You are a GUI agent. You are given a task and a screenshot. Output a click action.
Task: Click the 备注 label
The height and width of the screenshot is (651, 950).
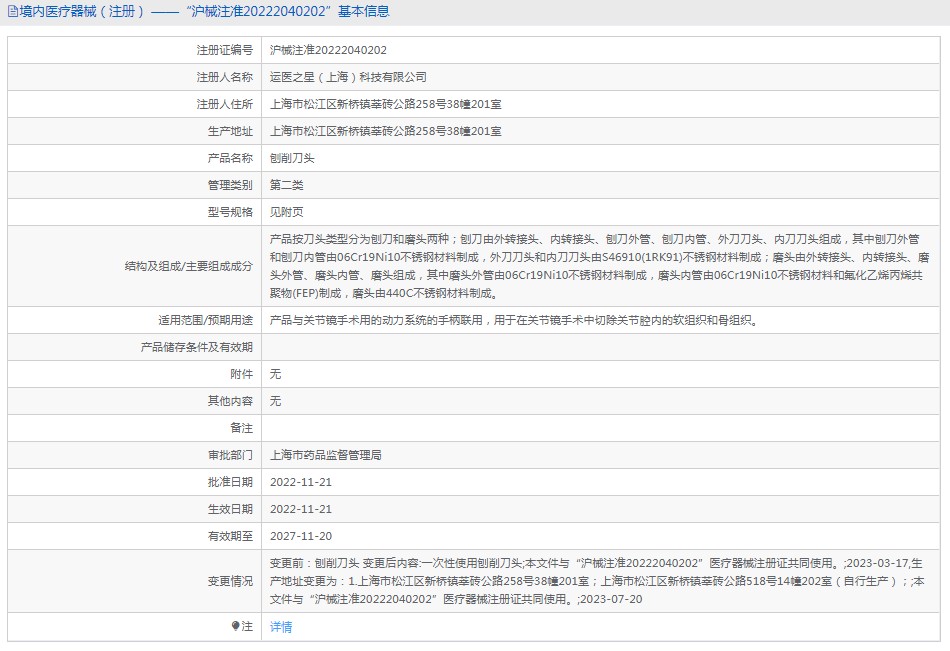241,428
